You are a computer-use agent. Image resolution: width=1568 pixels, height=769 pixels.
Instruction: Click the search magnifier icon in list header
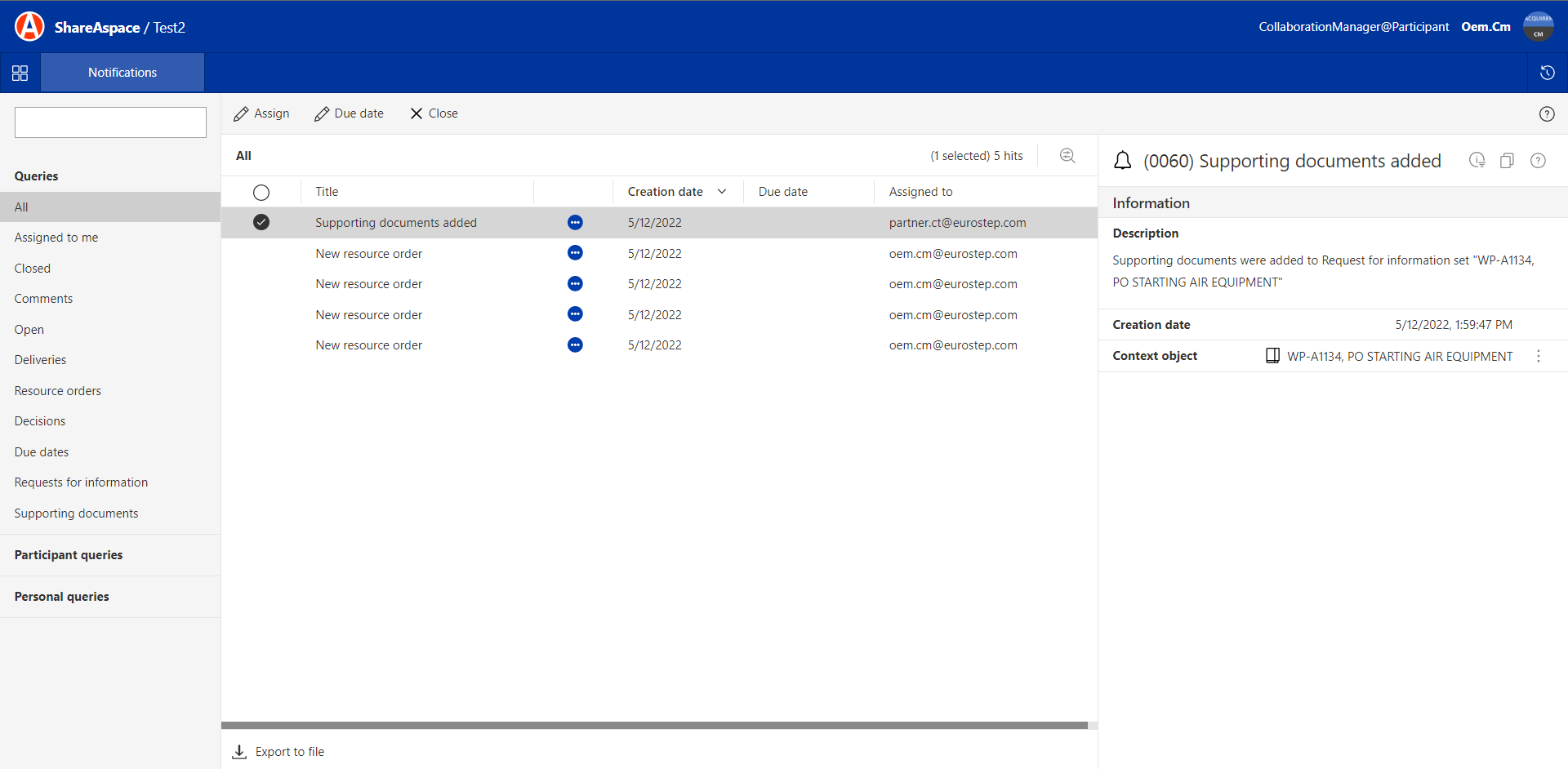(x=1067, y=156)
